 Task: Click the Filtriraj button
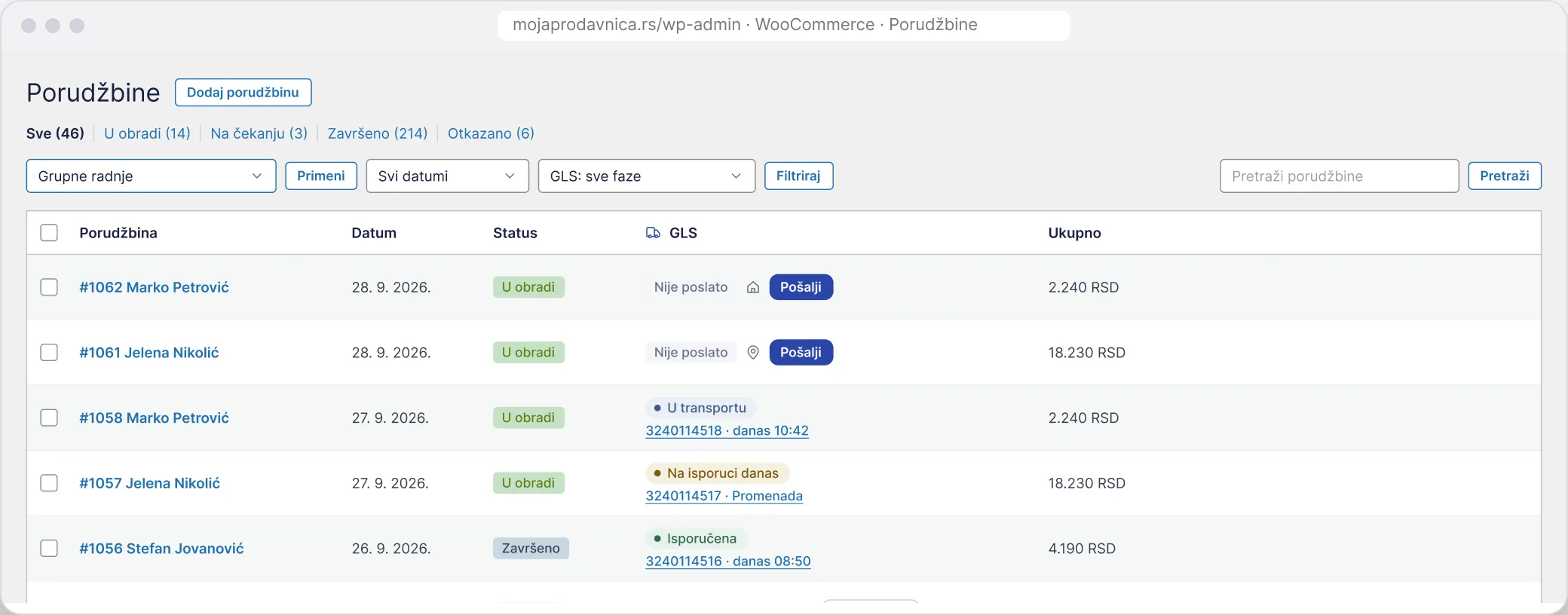798,176
